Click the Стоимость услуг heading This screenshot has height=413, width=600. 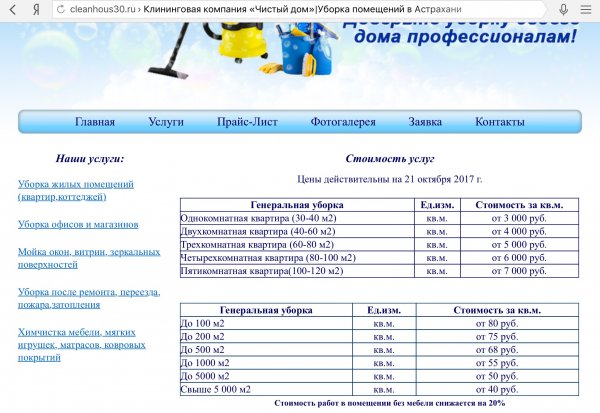pos(389,159)
